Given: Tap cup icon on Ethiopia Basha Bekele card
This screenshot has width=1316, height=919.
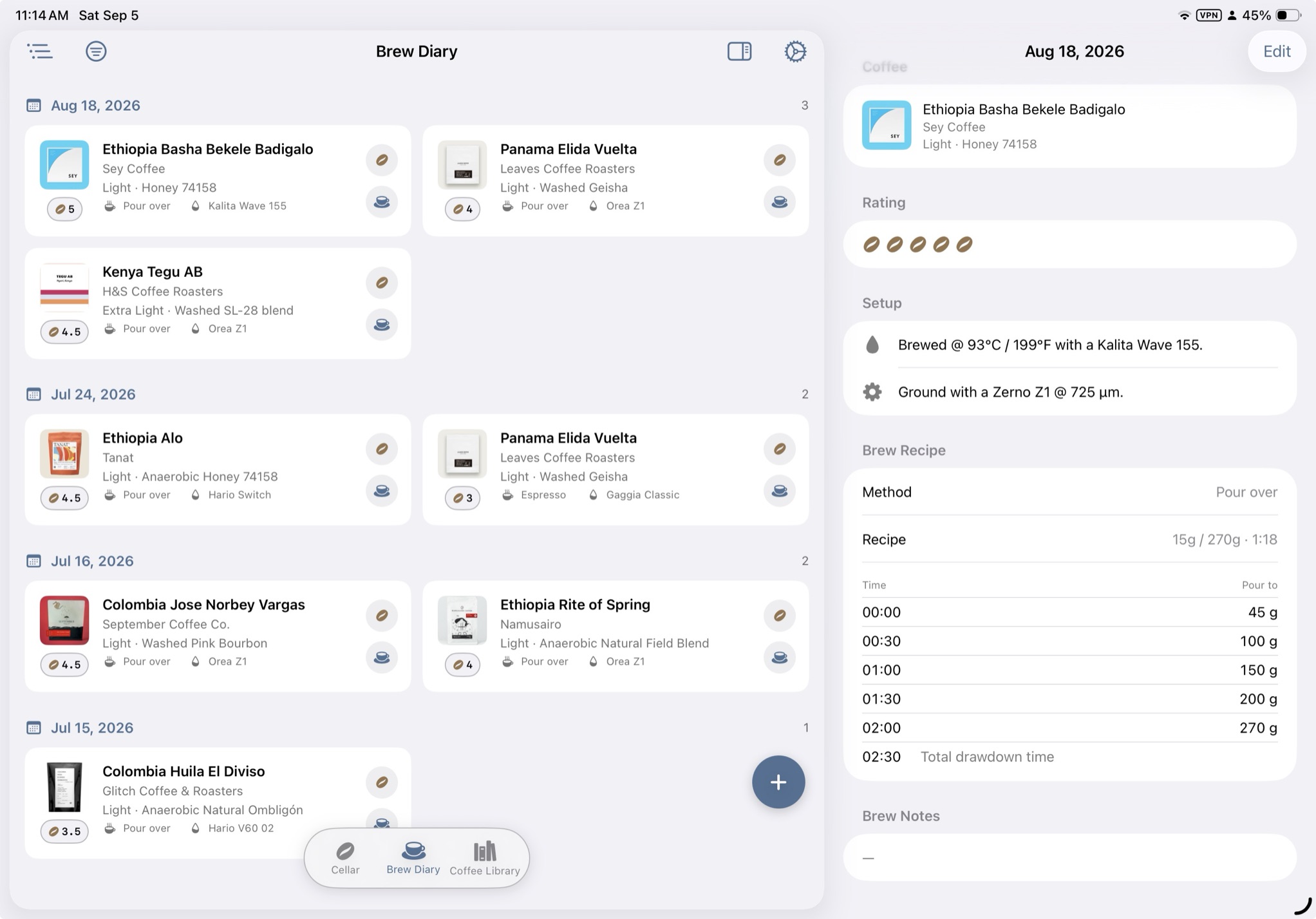Looking at the screenshot, I should 382,202.
